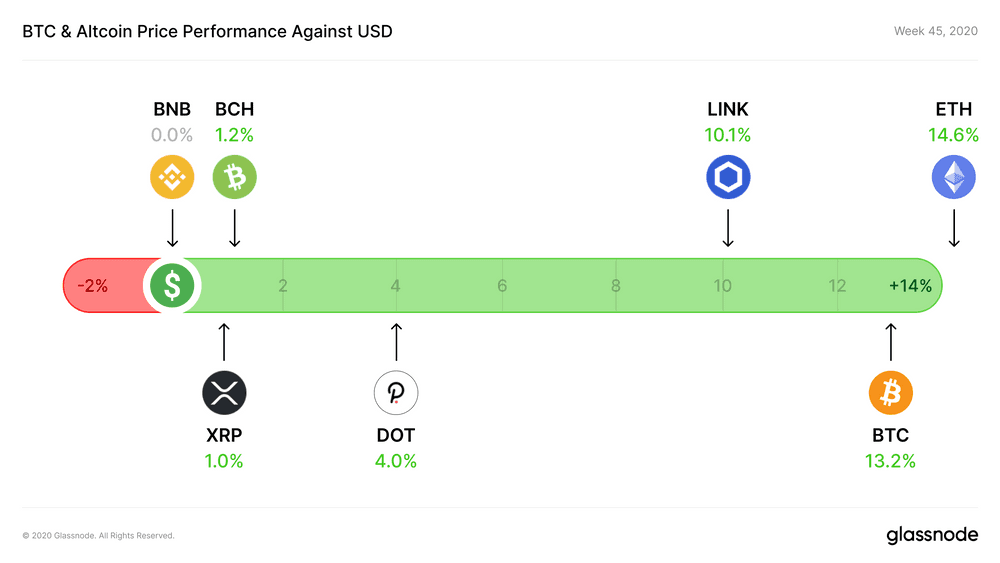1000x563 pixels.
Task: Click the glassnode logo
Action: (932, 535)
